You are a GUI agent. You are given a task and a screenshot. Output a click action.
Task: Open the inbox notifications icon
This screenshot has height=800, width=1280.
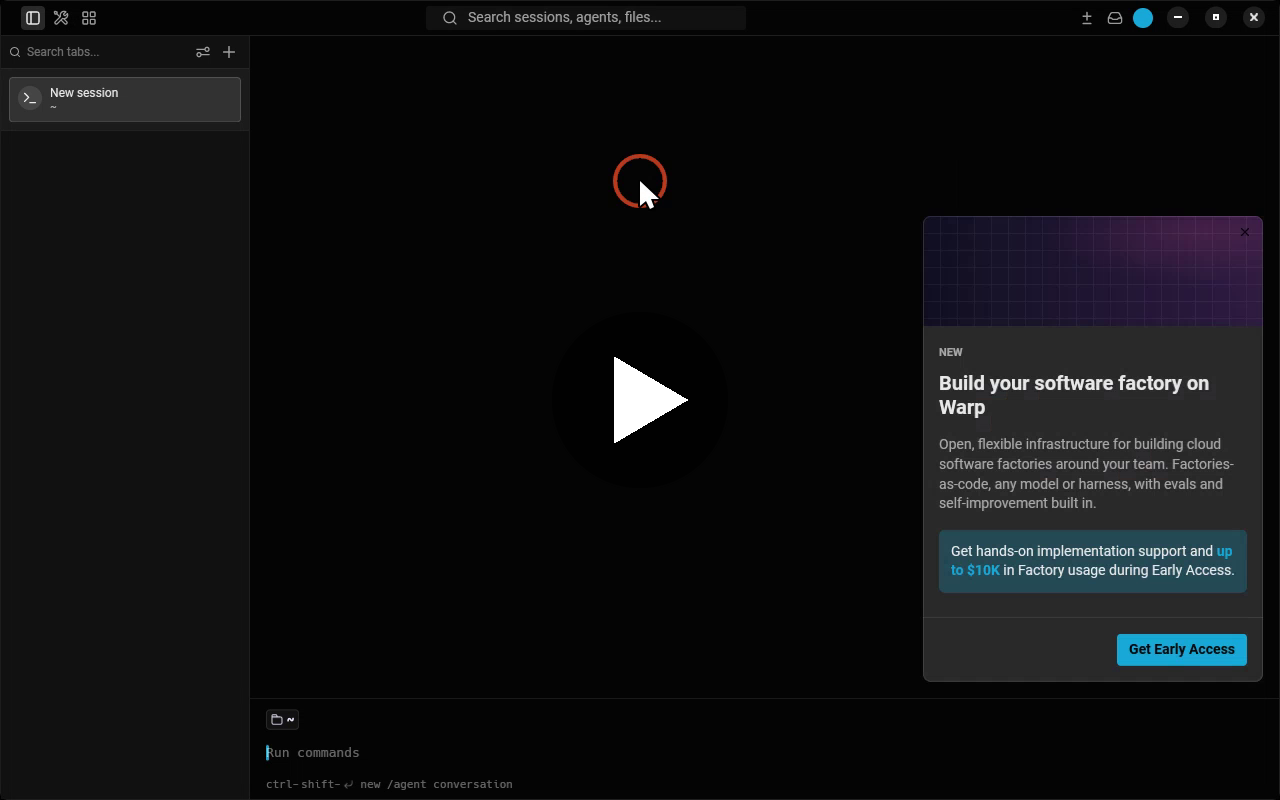(x=1115, y=18)
